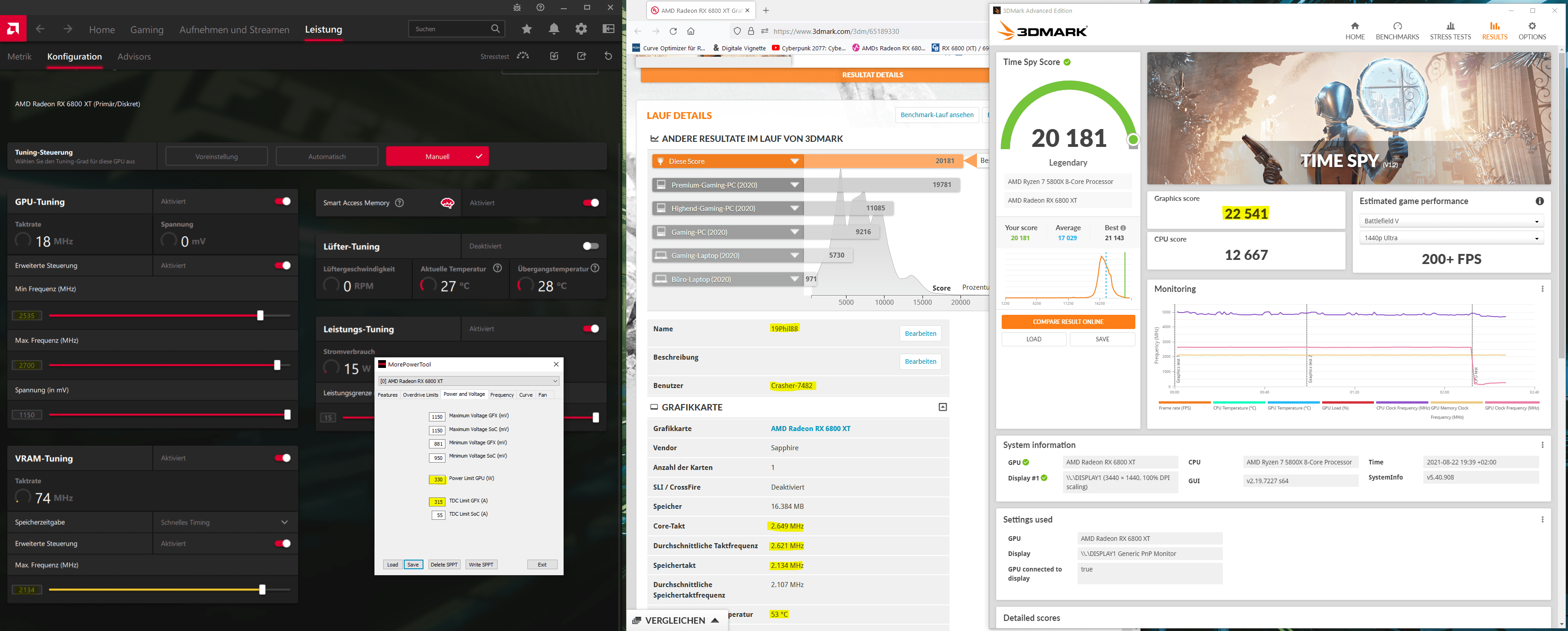
Task: Open MorePowerTool Overdrive Limits tab
Action: (420, 395)
